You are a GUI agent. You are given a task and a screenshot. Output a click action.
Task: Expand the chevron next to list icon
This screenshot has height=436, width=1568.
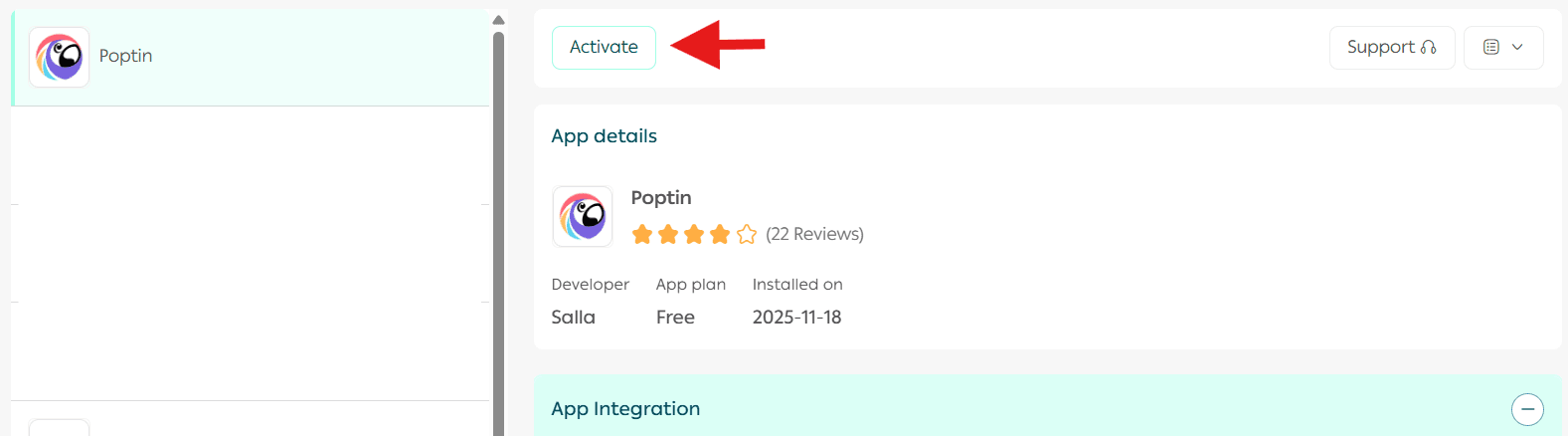coord(1517,48)
